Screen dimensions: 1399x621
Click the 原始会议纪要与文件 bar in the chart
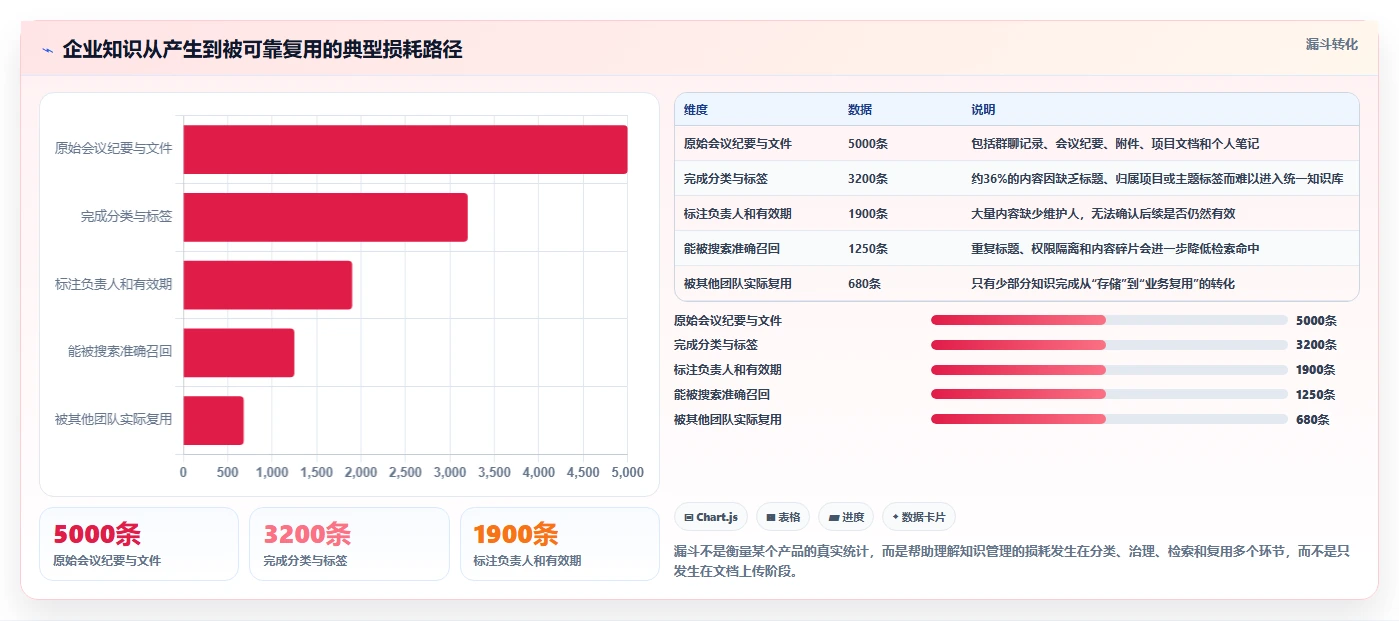(x=405, y=149)
